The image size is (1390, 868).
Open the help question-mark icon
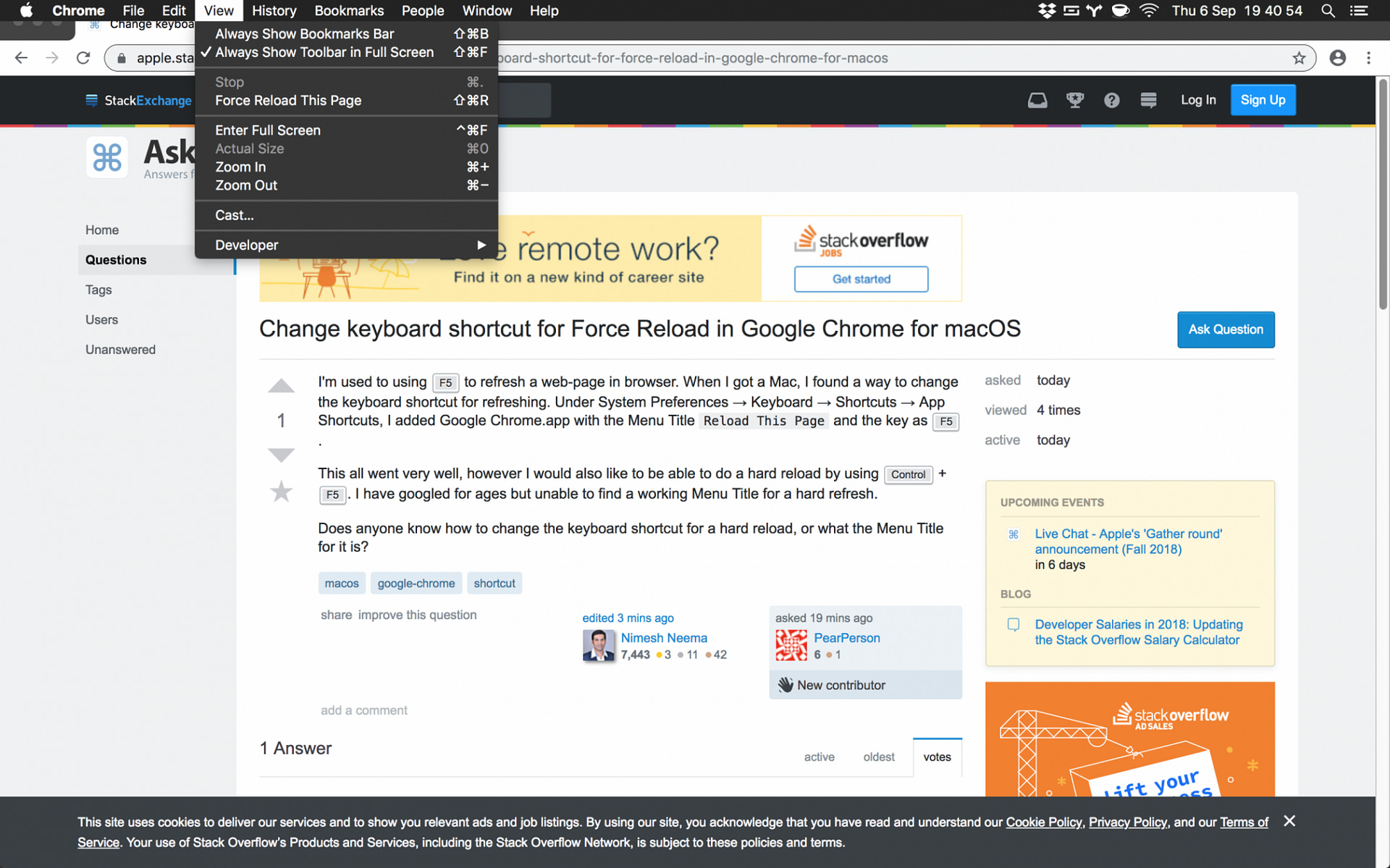1111,100
